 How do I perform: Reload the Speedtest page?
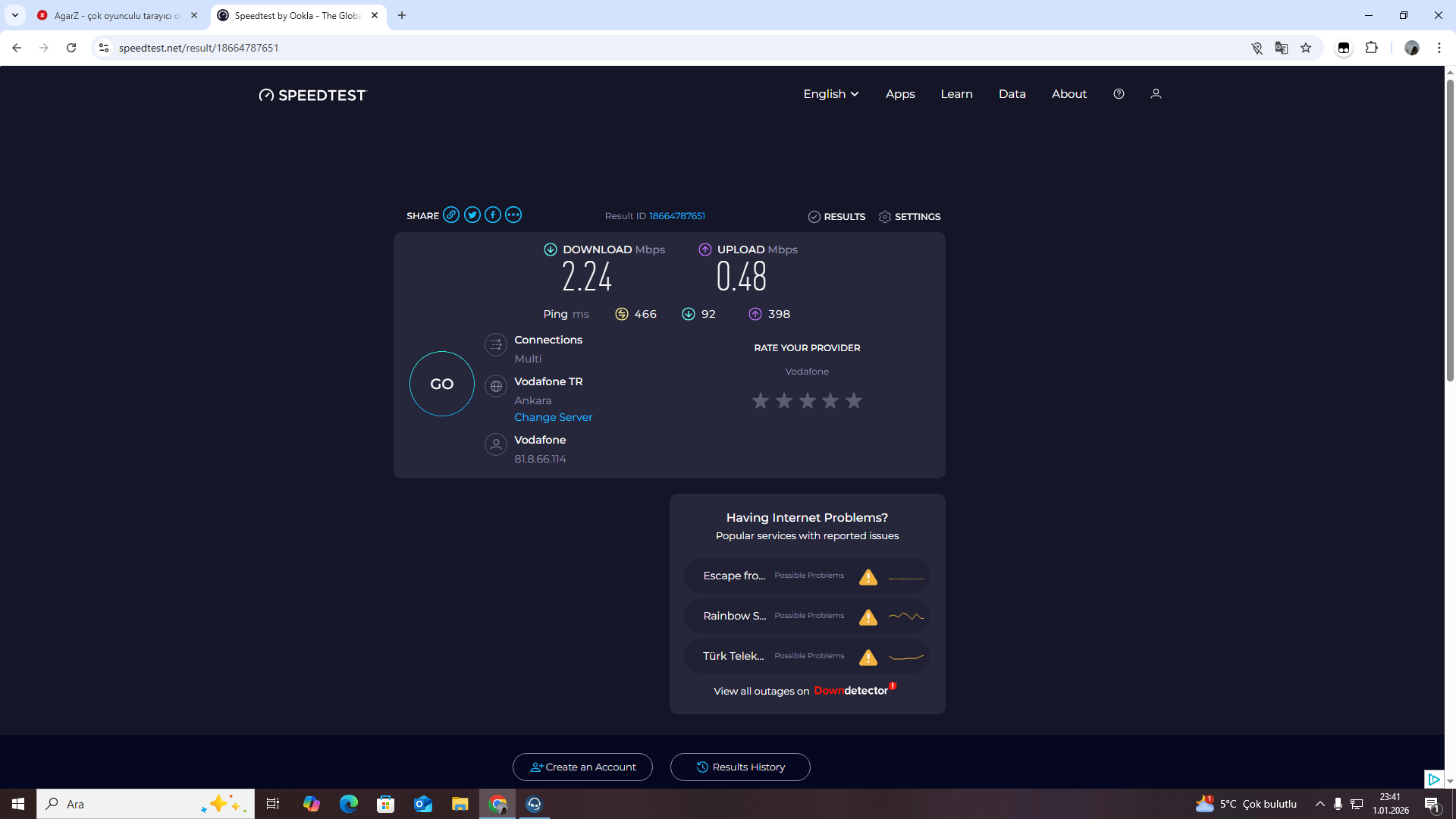[71, 48]
